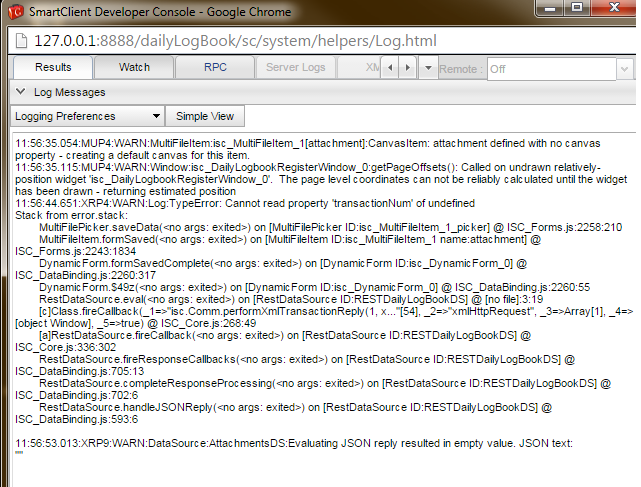Collapse the Log Messages section

pyautogui.click(x=20, y=92)
